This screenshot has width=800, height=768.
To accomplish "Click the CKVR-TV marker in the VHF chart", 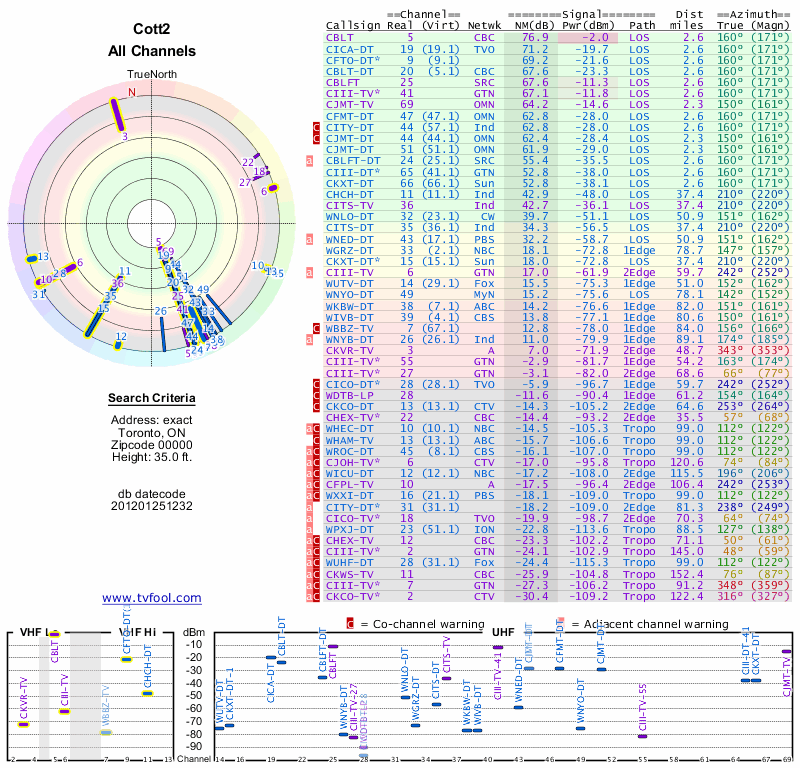I will coord(23,725).
